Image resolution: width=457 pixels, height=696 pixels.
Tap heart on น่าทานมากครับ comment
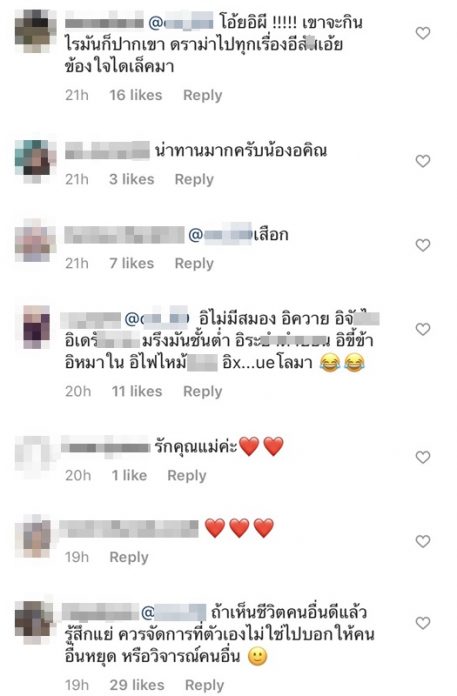[x=423, y=161]
